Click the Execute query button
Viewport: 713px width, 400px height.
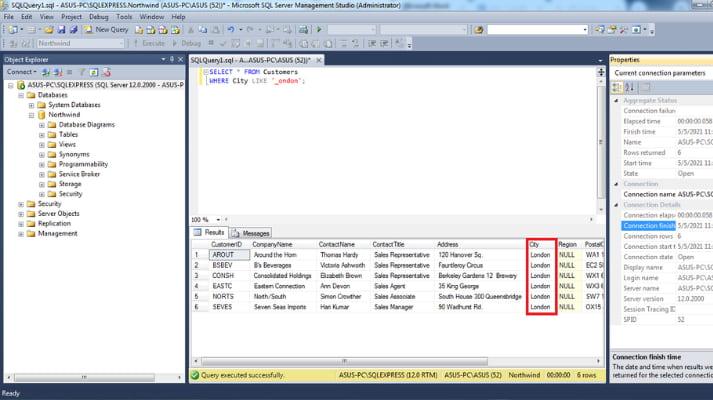pos(151,44)
